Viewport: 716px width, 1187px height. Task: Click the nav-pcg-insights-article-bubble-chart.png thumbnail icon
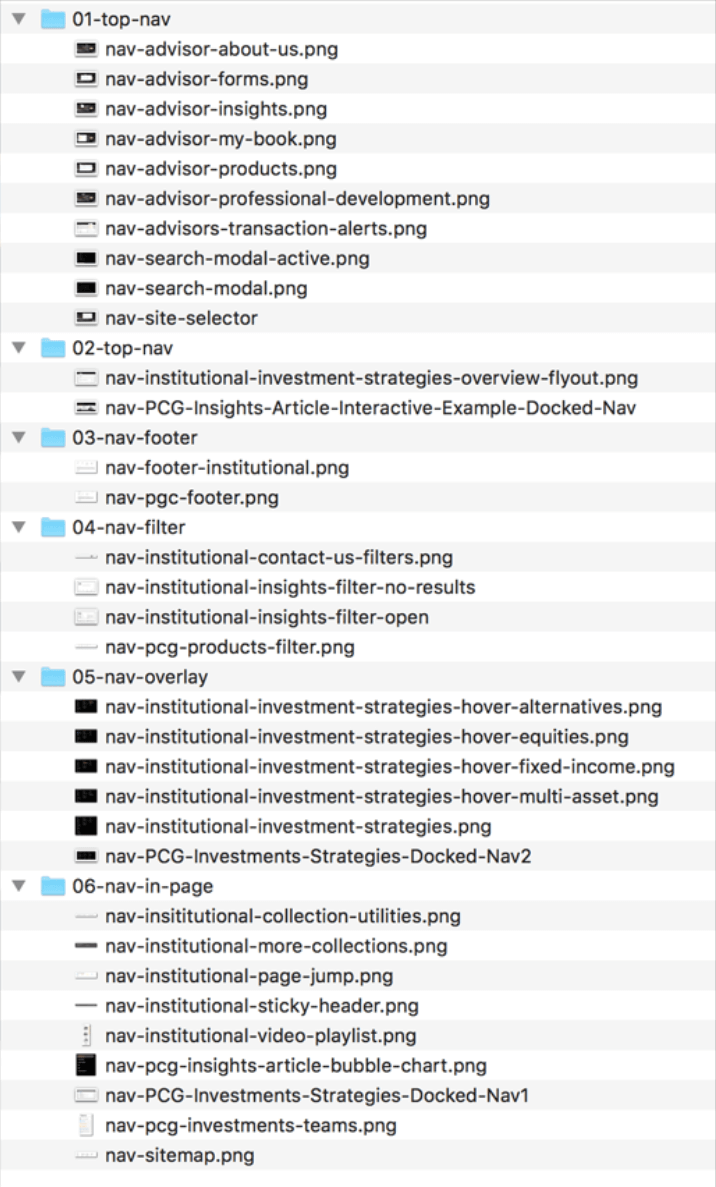[x=84, y=1065]
